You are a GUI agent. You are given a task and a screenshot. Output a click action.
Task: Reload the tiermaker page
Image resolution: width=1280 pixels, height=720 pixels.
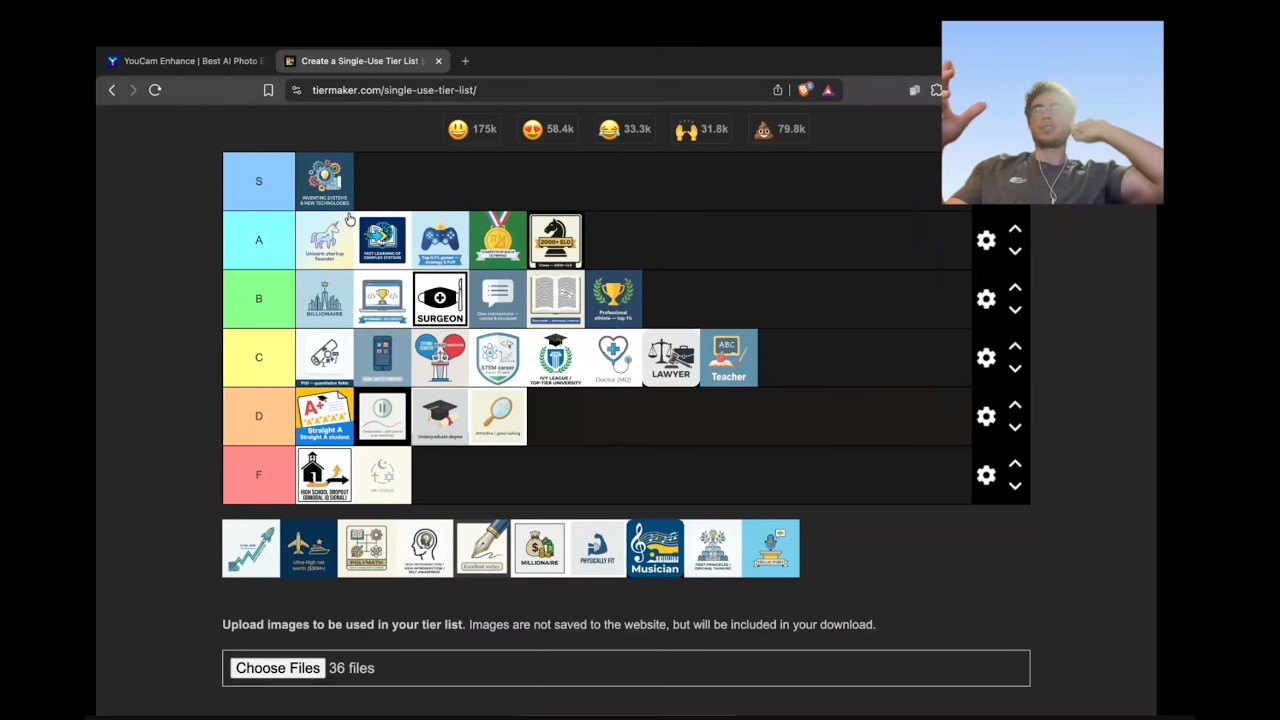155,90
